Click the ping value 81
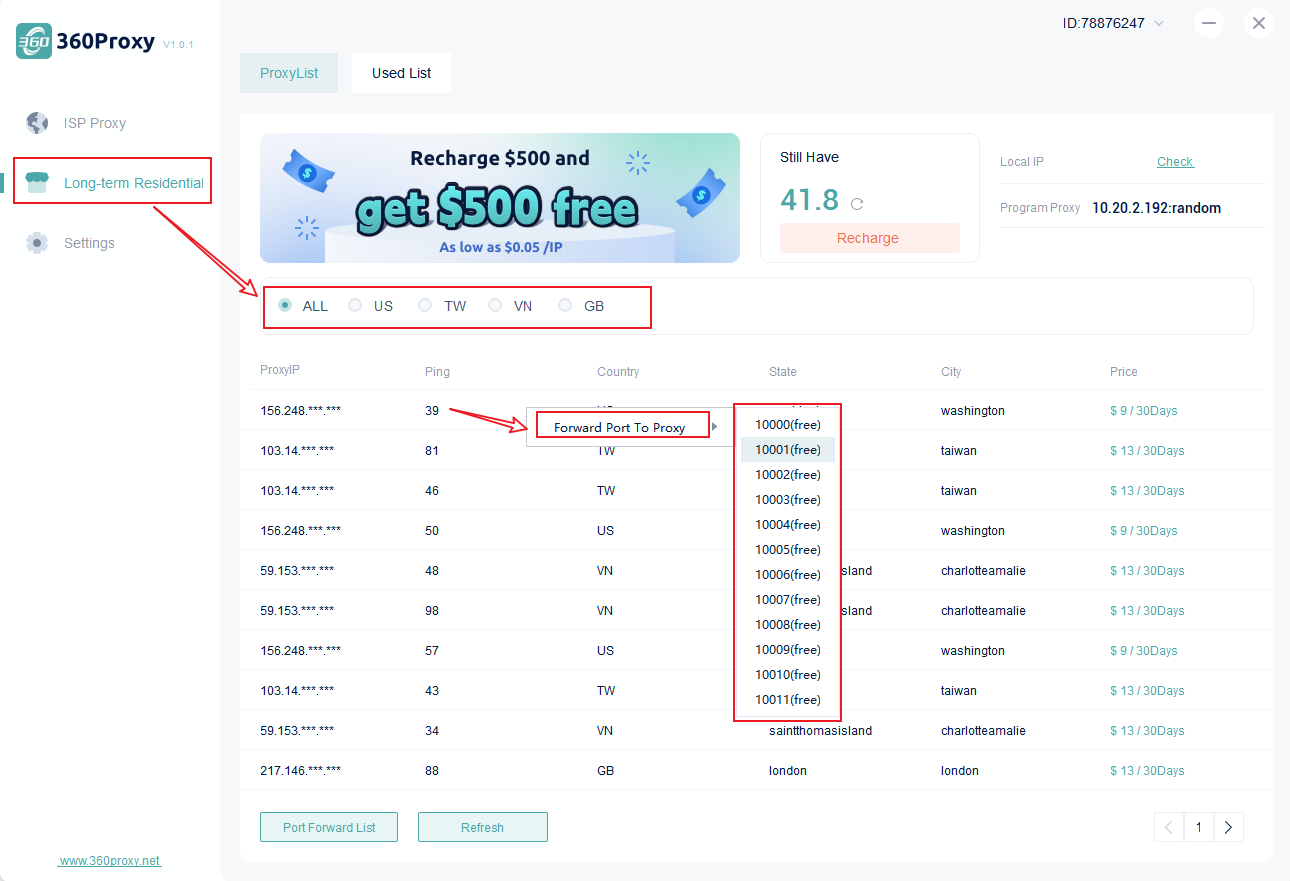The image size is (1290, 881). point(432,451)
